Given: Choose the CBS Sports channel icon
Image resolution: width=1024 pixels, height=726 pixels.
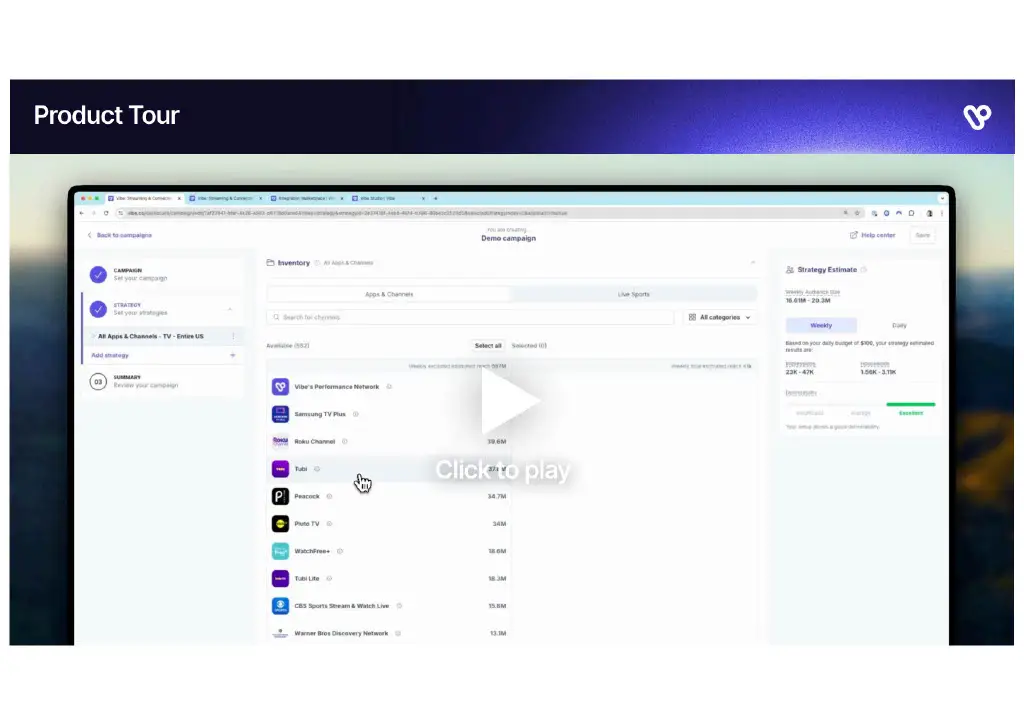Looking at the screenshot, I should [280, 605].
